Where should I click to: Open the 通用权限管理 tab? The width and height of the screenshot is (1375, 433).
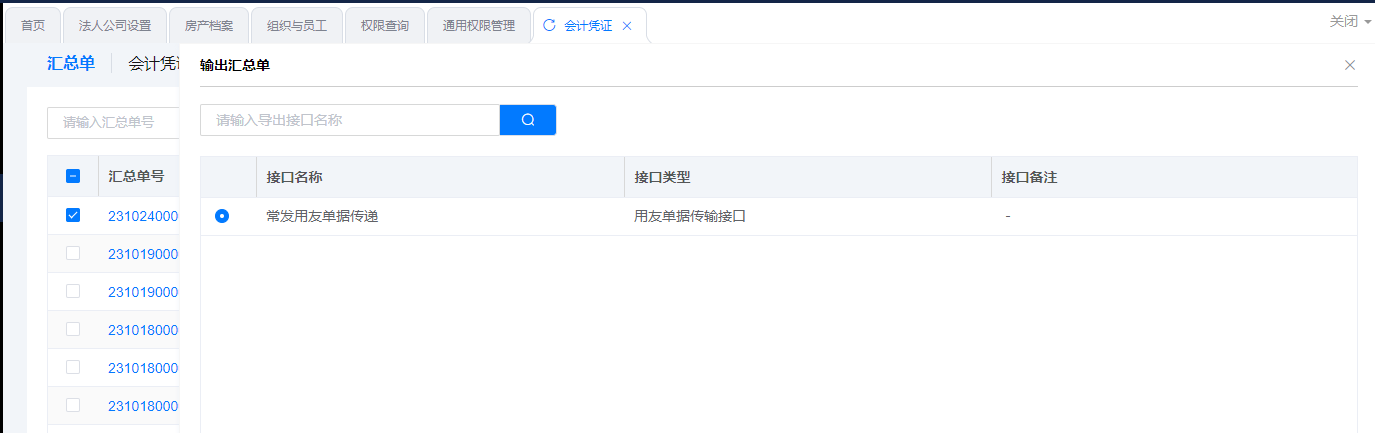coord(478,26)
